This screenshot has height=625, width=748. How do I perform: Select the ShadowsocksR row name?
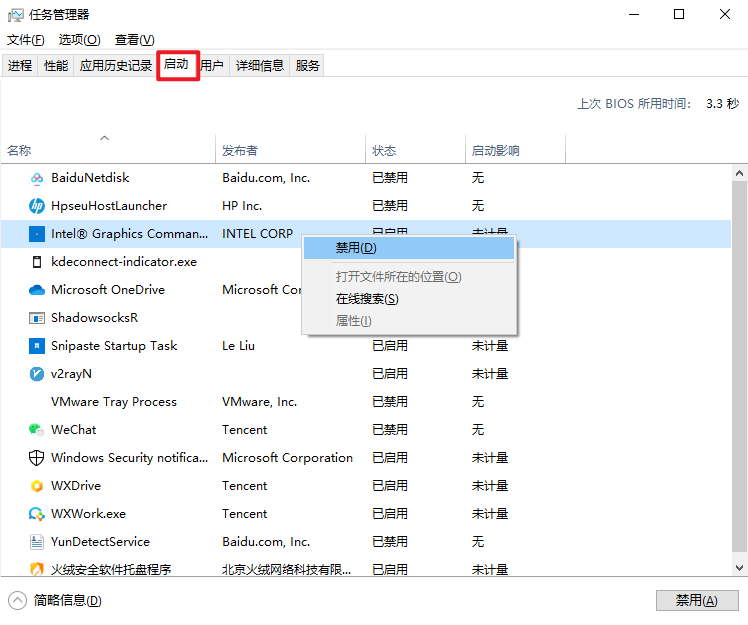[x=94, y=318]
